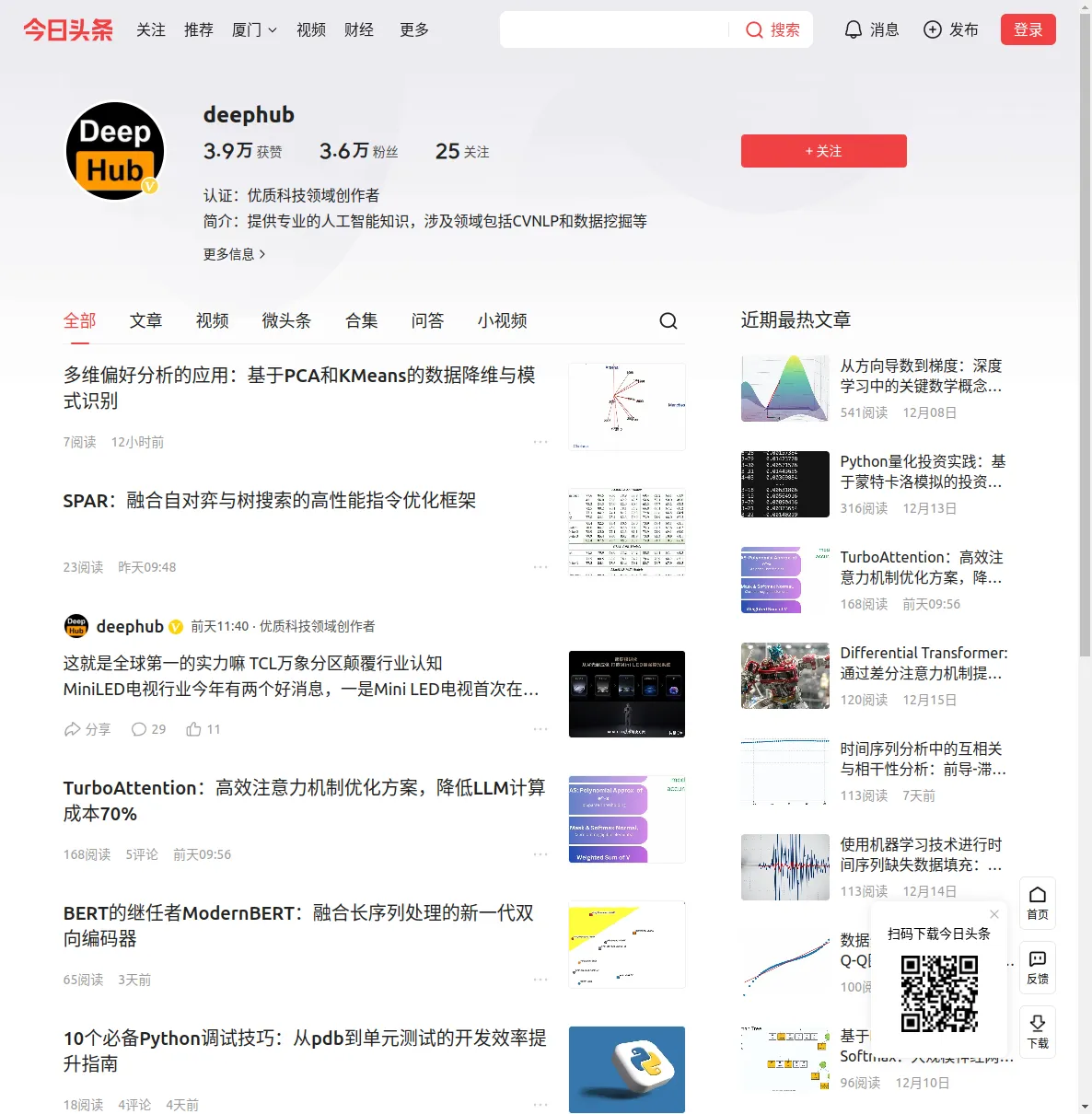This screenshot has height=1114, width=1092.
Task: Switch to the 小视频 tab
Action: tap(503, 320)
